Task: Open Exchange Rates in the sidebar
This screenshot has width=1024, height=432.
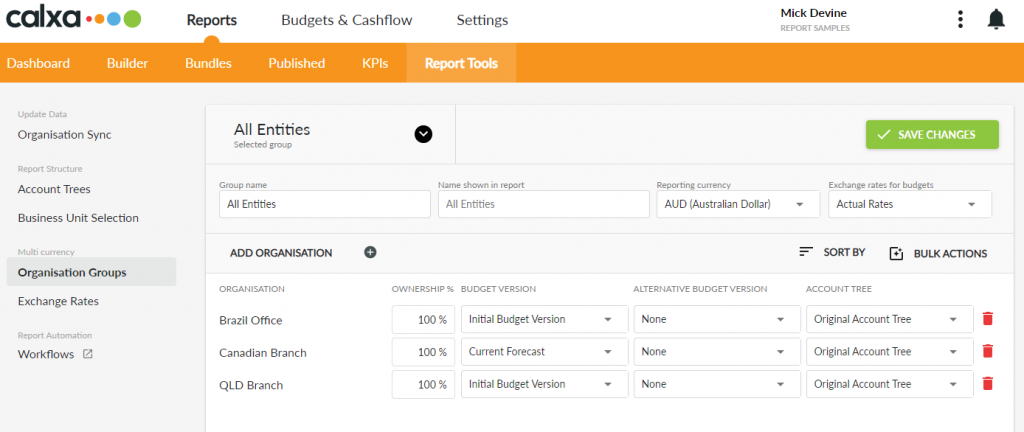Action: point(58,301)
